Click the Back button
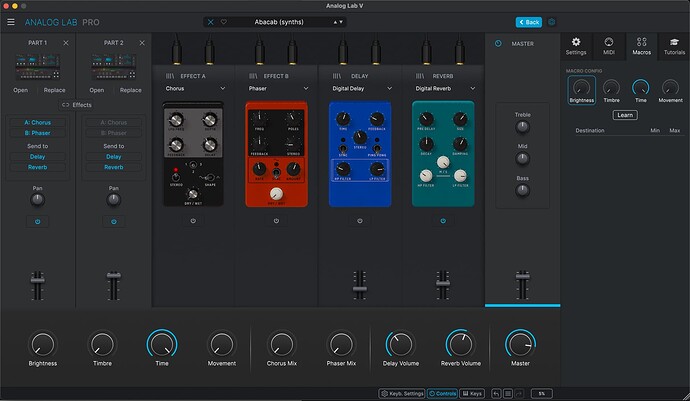The height and width of the screenshot is (401, 690). [x=529, y=22]
